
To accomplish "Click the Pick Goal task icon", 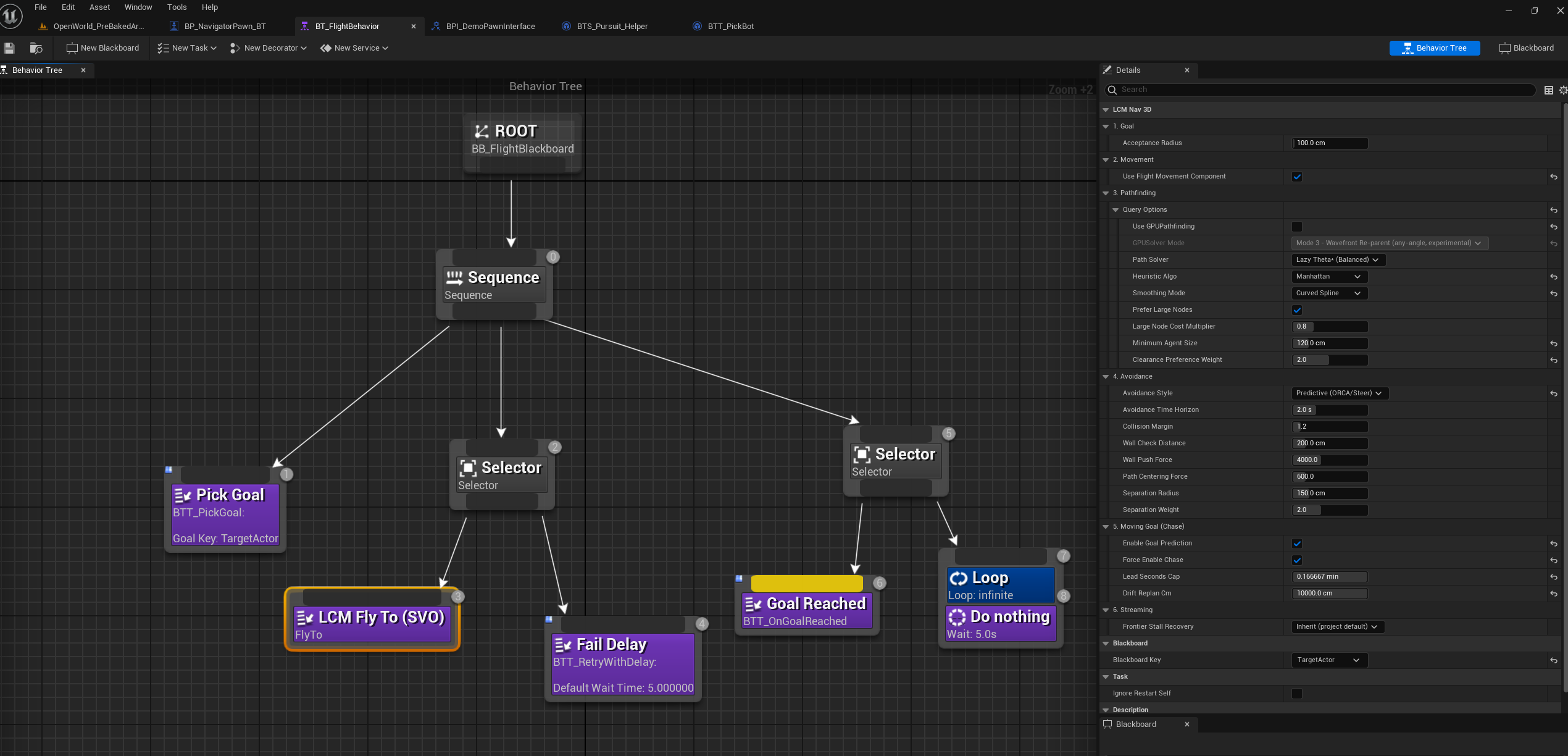I will point(183,495).
